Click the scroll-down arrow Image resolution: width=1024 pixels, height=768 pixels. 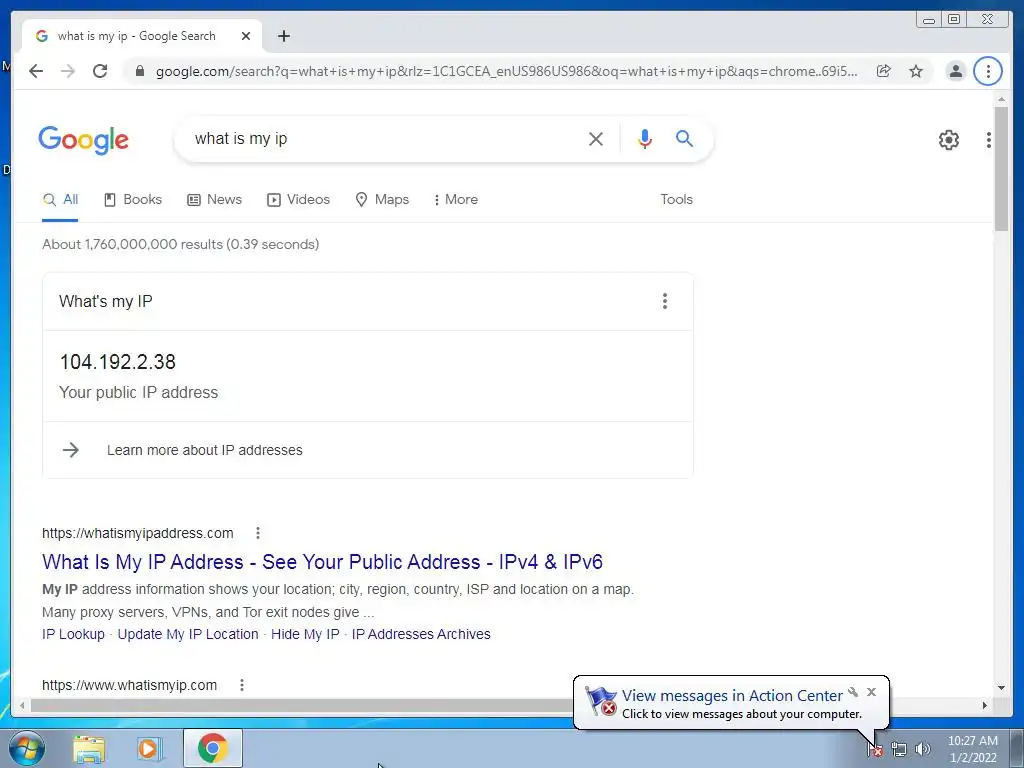(1001, 688)
